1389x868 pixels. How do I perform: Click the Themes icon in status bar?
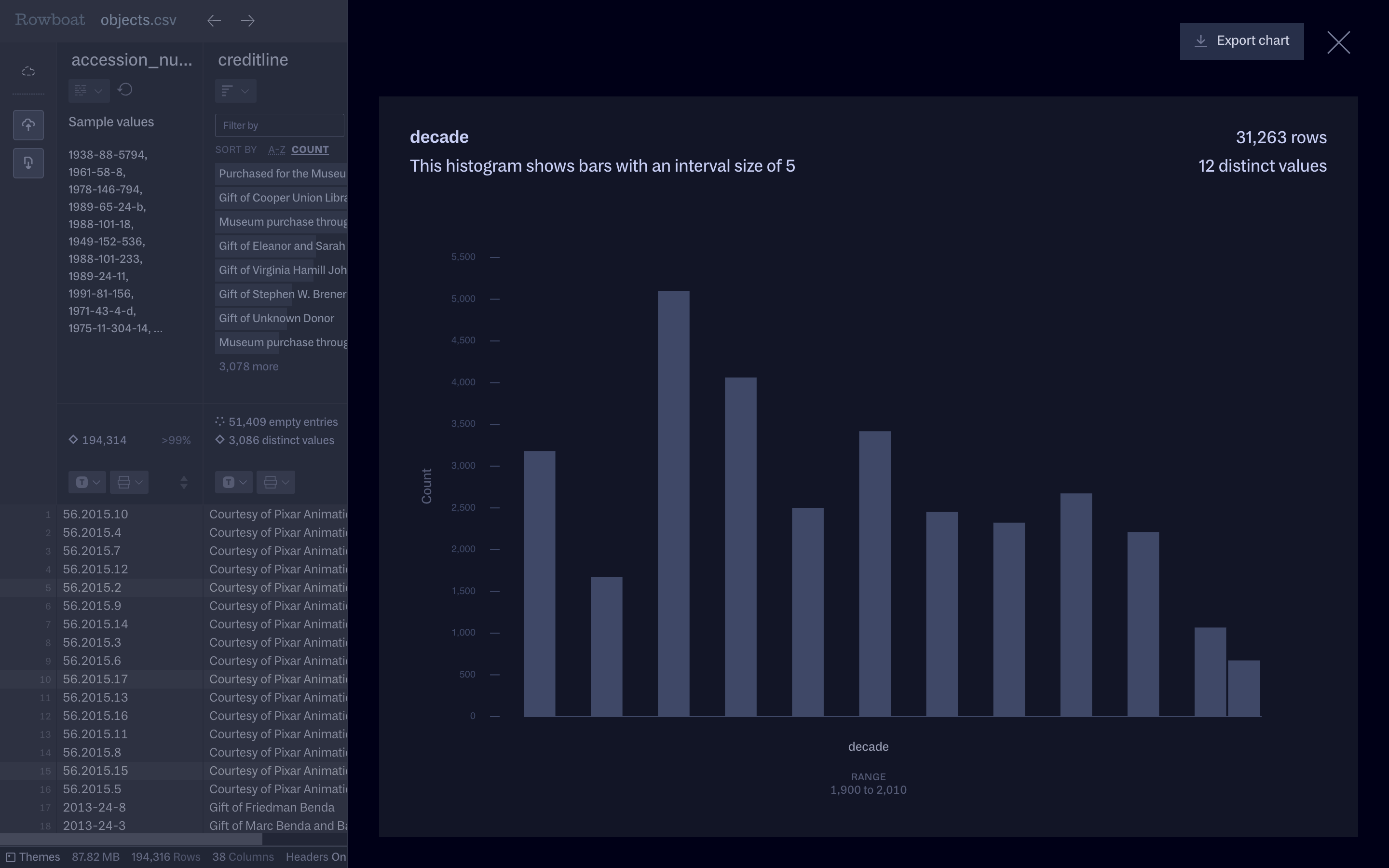click(x=10, y=857)
